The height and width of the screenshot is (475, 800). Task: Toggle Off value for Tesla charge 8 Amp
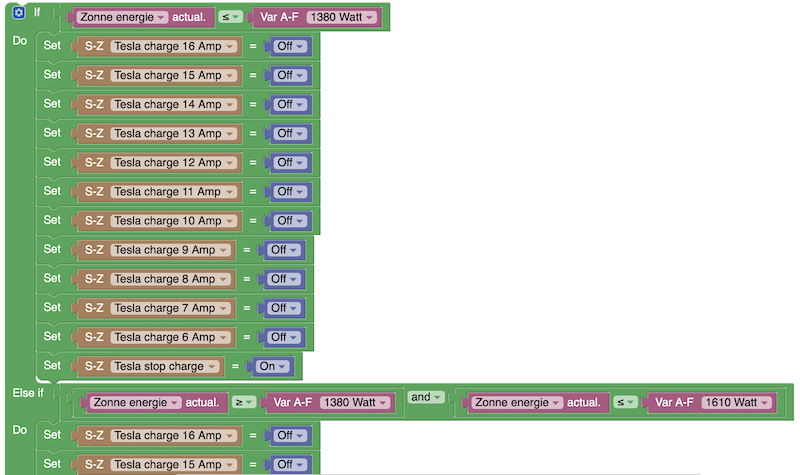pyautogui.click(x=284, y=279)
